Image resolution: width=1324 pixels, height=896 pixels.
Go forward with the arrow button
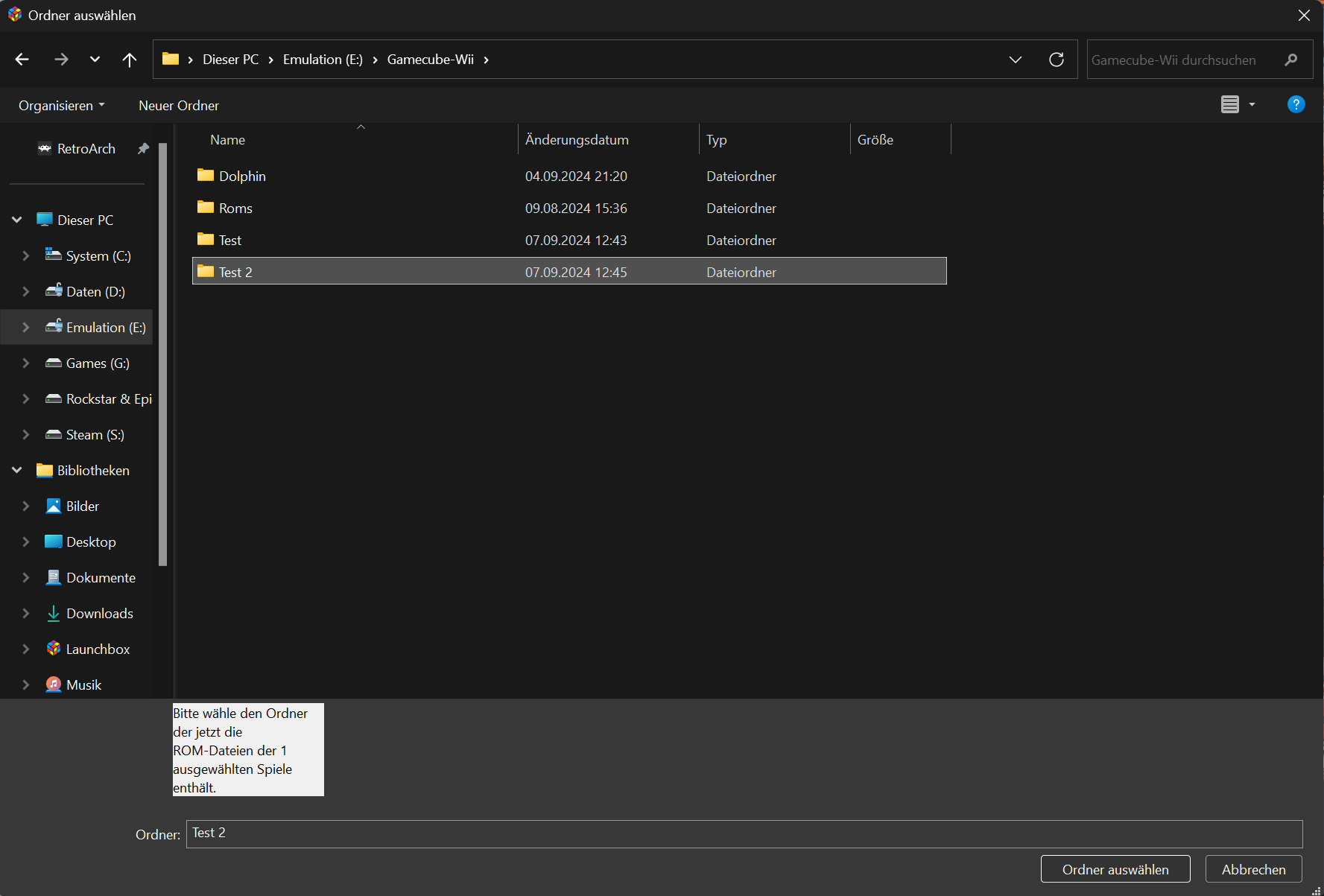click(x=61, y=60)
